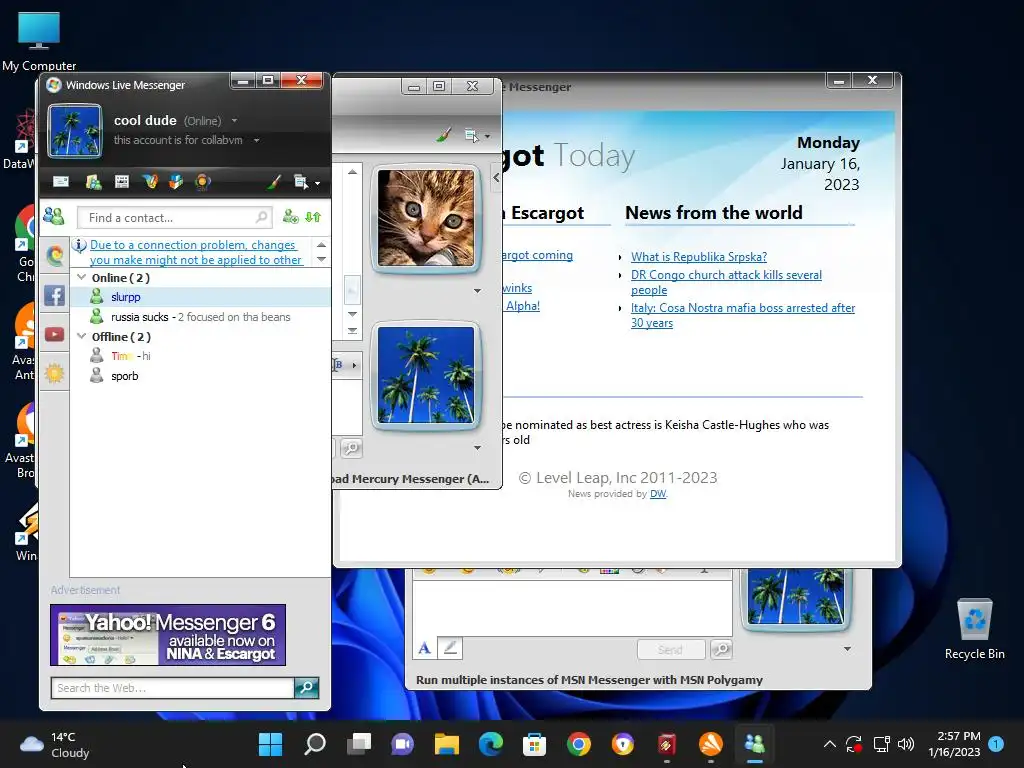Click the Alpha! link in Escargot Today

click(522, 306)
